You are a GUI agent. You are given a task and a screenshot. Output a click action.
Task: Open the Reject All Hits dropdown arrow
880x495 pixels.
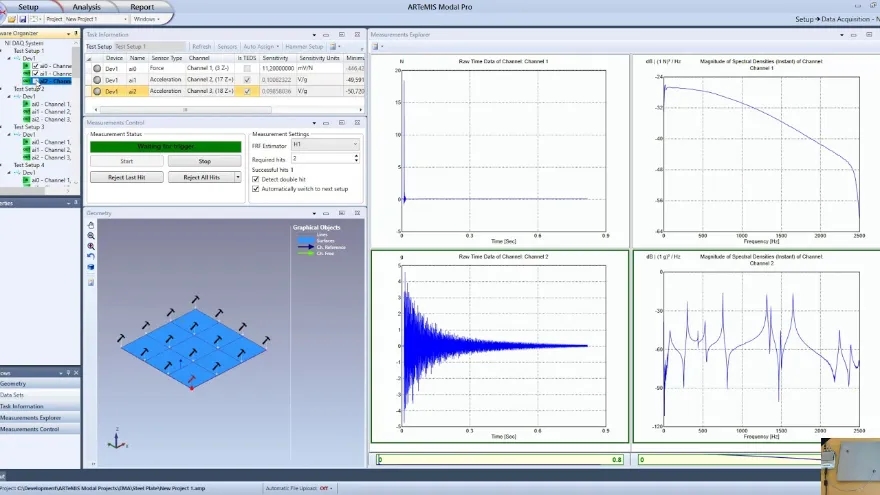238,177
